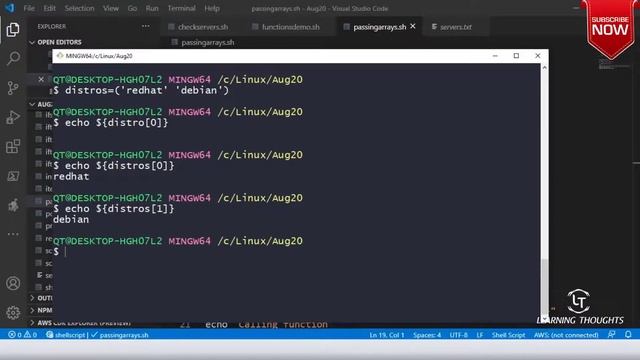
Task: Switch to the servers.txt tab
Action: [x=456, y=27]
